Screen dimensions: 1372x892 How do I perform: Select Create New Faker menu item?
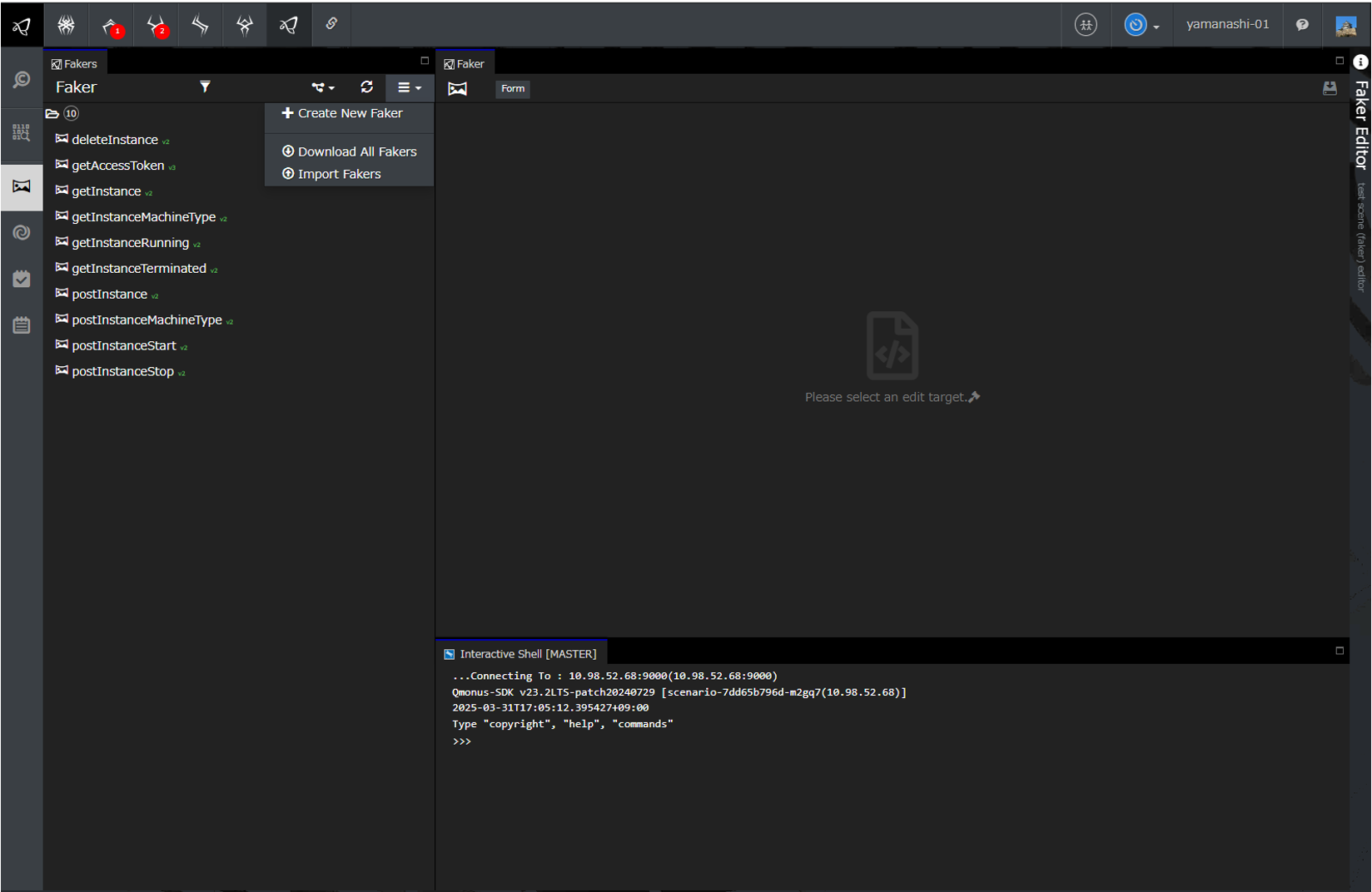[342, 113]
